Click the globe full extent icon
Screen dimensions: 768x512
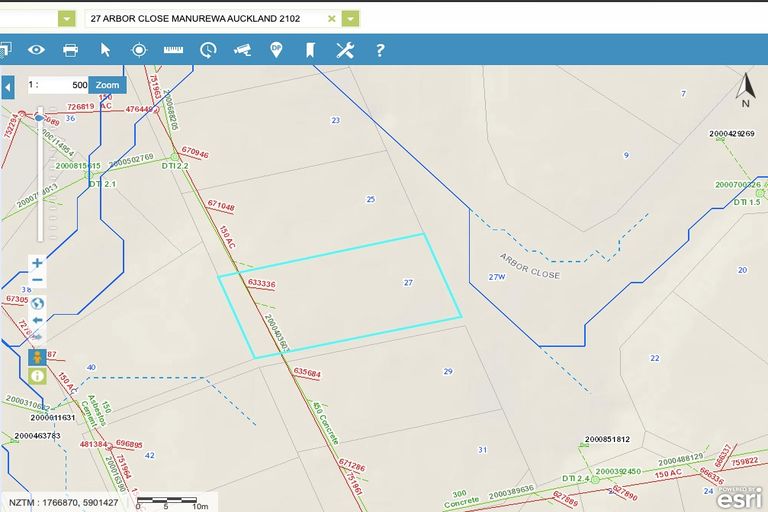click(x=37, y=304)
